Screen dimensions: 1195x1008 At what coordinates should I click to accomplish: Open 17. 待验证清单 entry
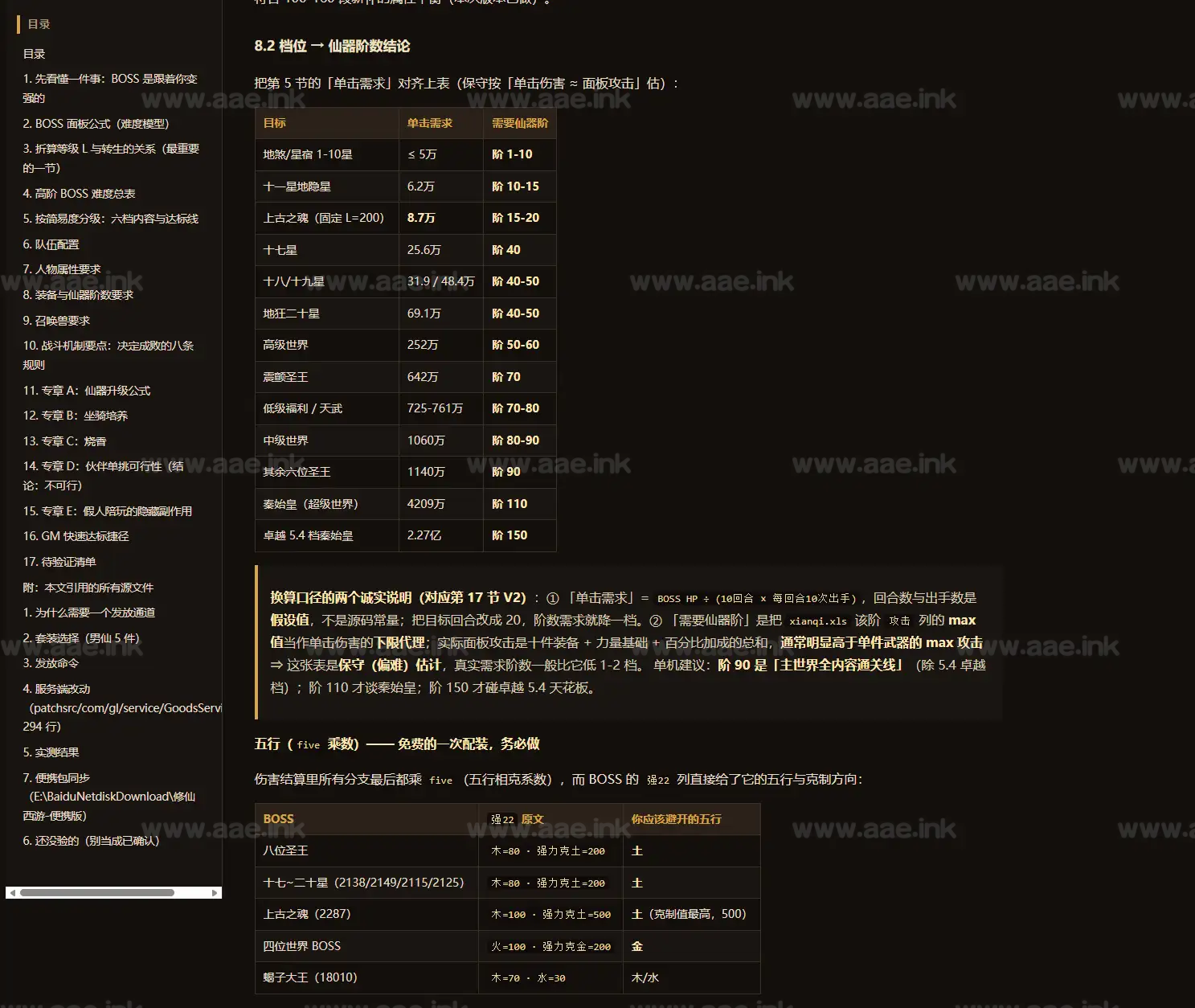pos(59,562)
